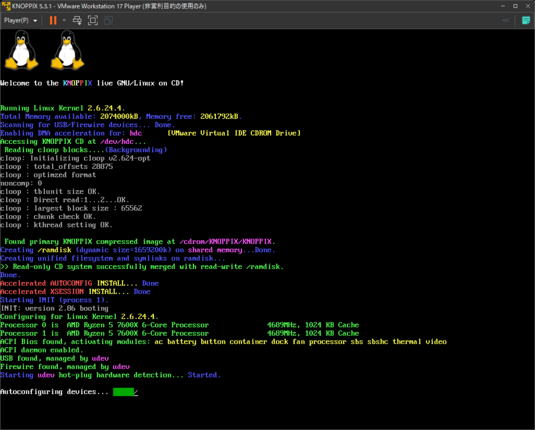This screenshot has width=535, height=430.
Task: Click 'cloop: Initializing cloop v2.624-opt' line
Action: pyautogui.click(x=75, y=158)
